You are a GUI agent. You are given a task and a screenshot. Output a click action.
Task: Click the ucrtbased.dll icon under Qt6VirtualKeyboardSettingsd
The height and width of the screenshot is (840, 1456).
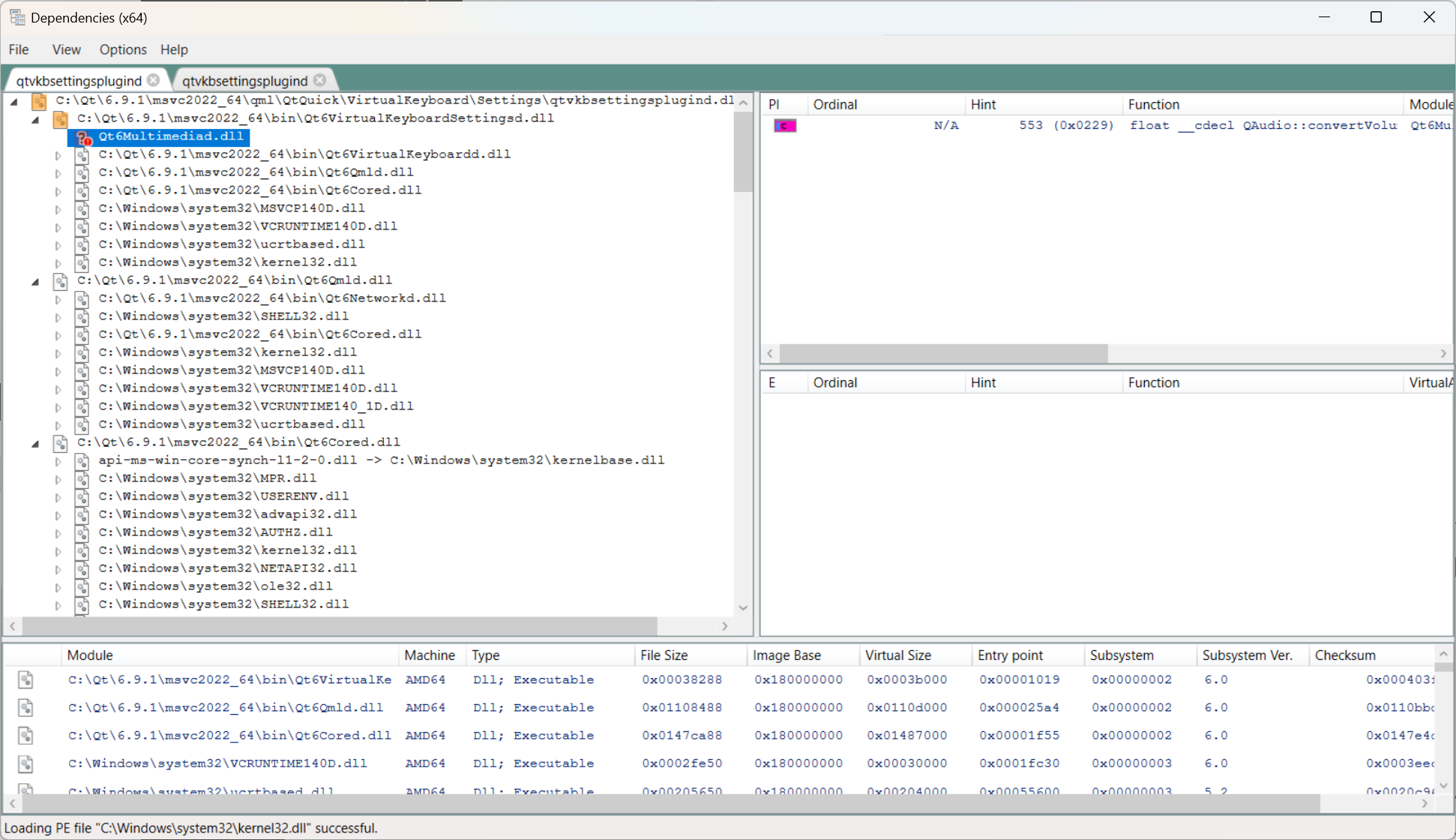pos(82,245)
